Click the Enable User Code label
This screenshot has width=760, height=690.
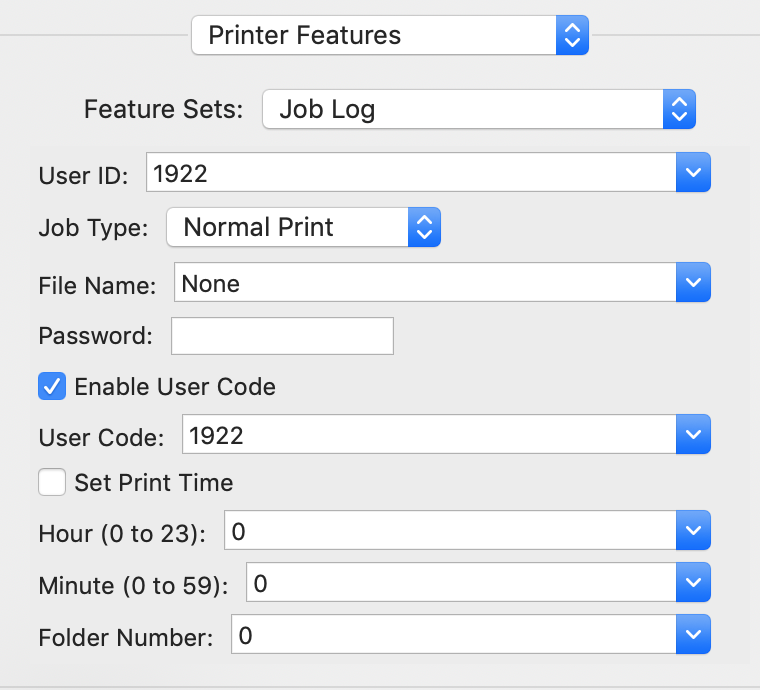(175, 386)
